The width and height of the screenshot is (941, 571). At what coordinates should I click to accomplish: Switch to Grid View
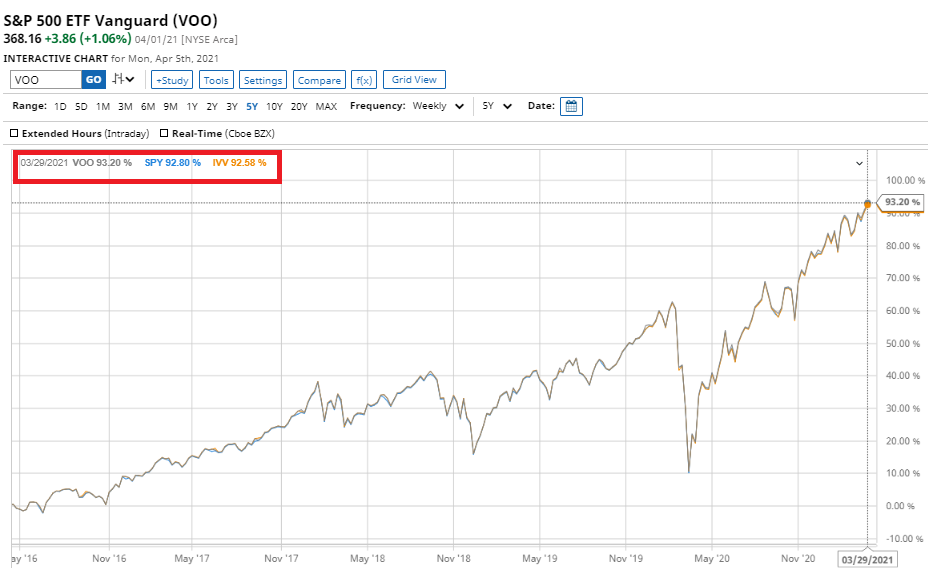[414, 79]
